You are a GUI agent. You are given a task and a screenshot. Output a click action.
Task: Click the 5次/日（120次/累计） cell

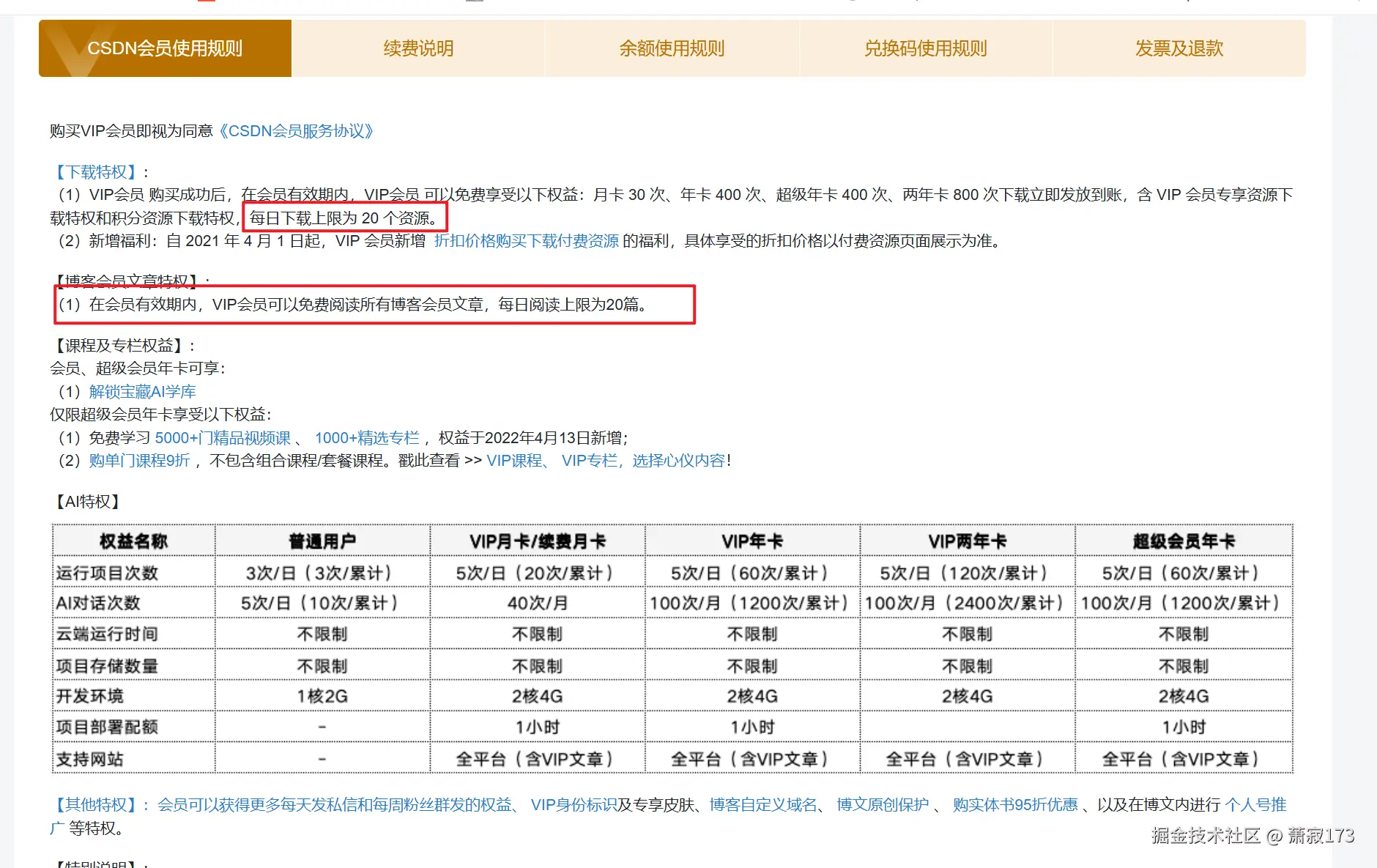(968, 573)
